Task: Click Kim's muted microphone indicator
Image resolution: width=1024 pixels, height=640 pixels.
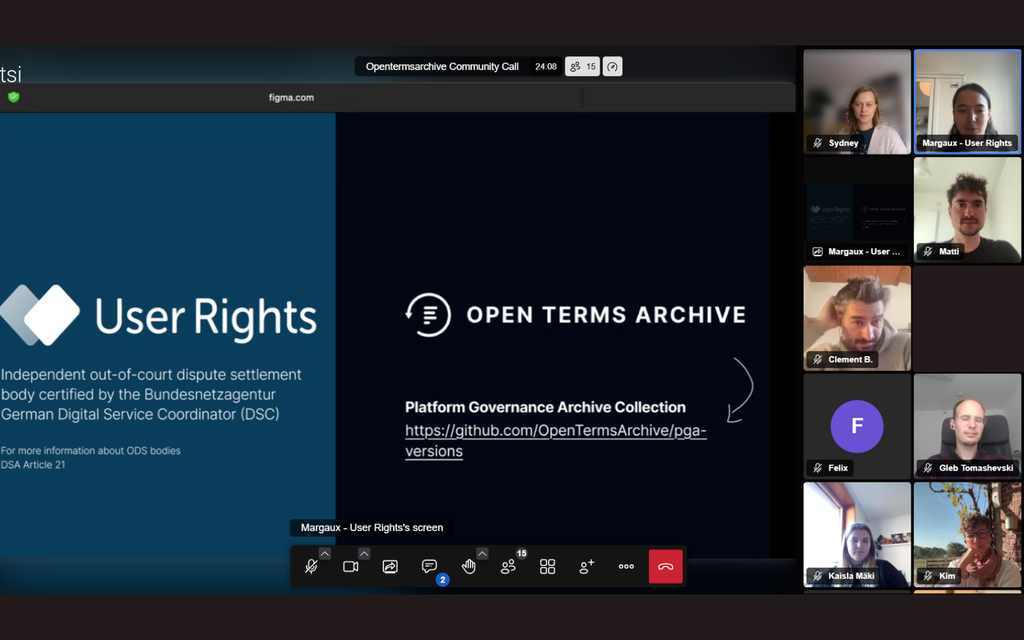Action: (x=927, y=576)
